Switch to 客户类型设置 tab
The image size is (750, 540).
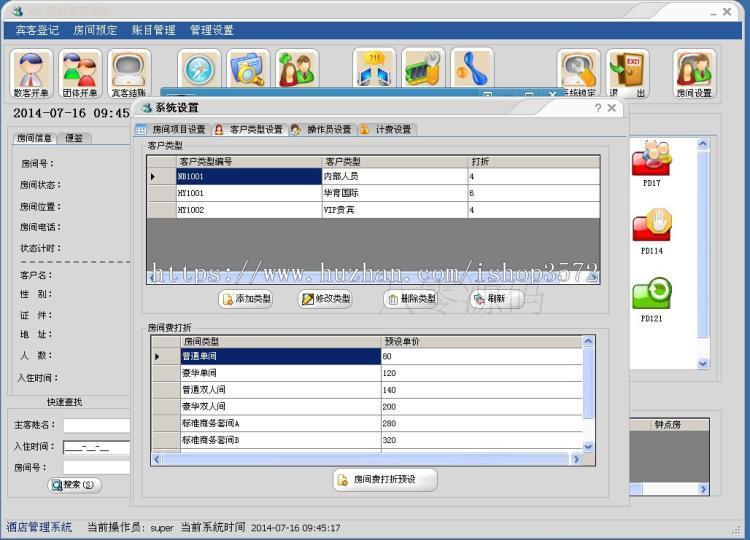click(x=250, y=130)
